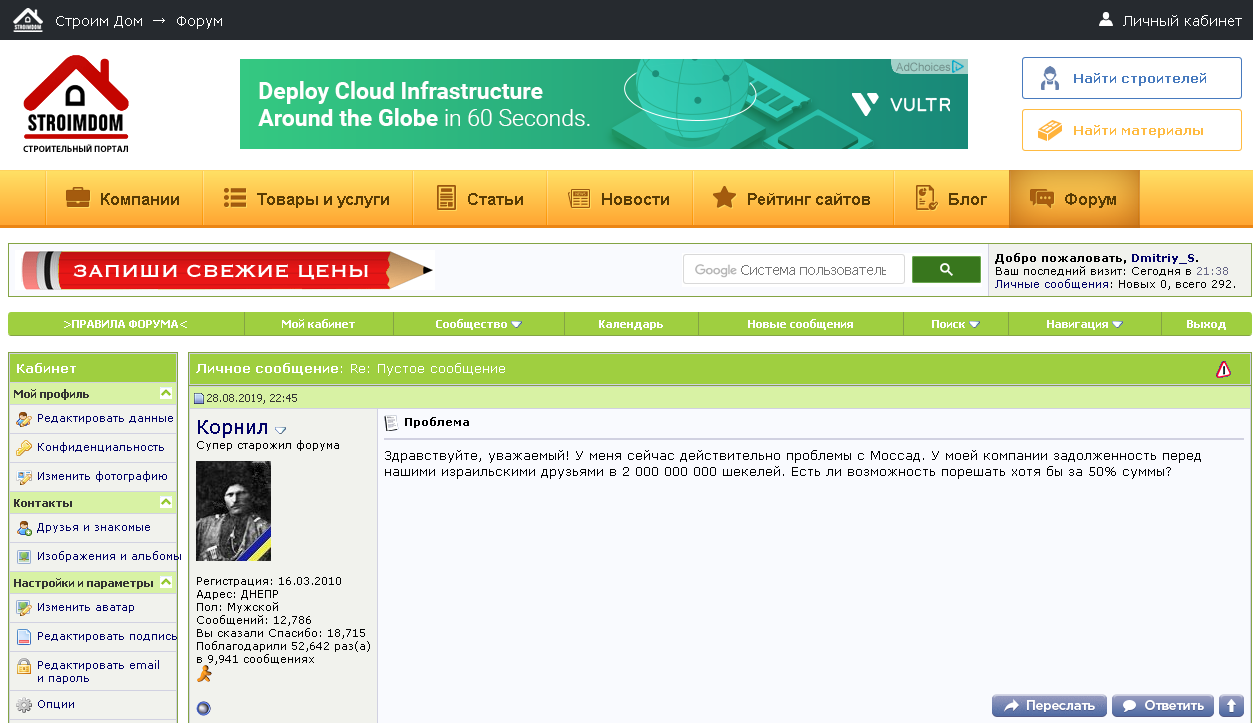The height and width of the screenshot is (723, 1253).
Task: Collapse the Настройки и параметры section
Action: click(166, 582)
